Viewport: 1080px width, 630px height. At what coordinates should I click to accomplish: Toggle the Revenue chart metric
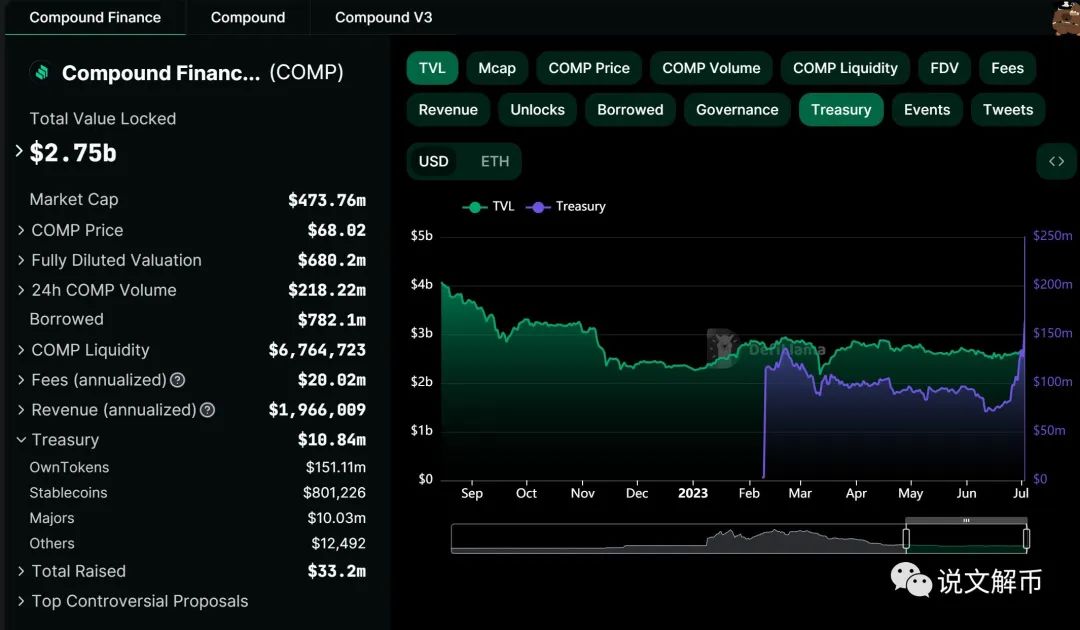448,109
